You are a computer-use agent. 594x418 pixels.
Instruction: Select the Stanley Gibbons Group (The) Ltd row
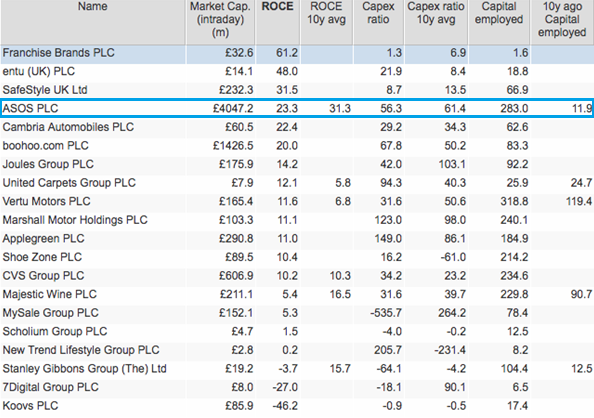coord(297,368)
